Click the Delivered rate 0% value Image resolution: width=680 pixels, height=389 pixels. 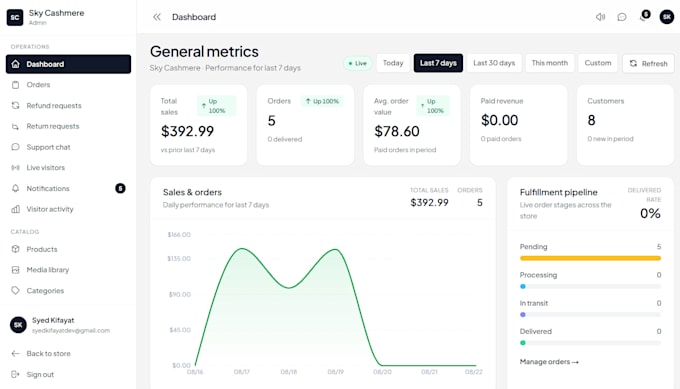[650, 213]
